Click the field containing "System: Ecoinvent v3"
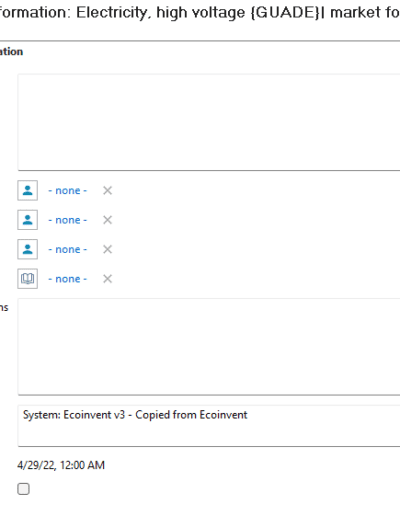The image size is (400, 516). [209, 426]
